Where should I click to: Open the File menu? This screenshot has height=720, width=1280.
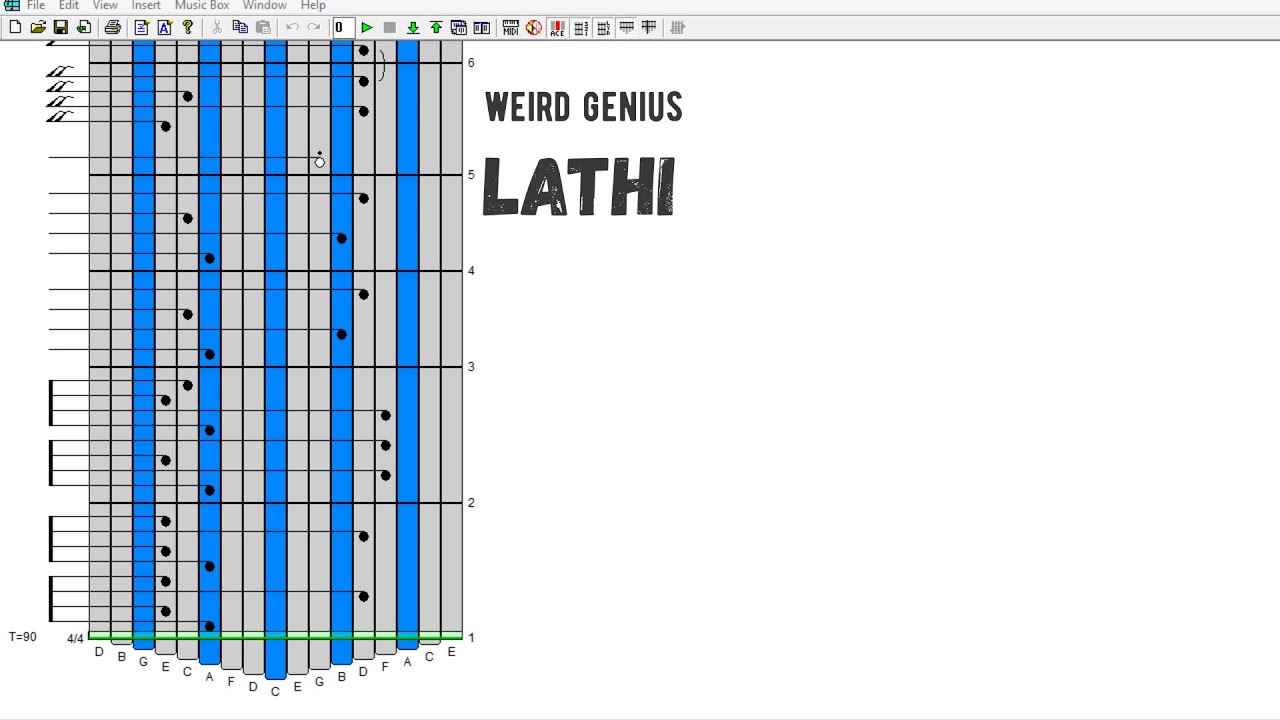36,5
